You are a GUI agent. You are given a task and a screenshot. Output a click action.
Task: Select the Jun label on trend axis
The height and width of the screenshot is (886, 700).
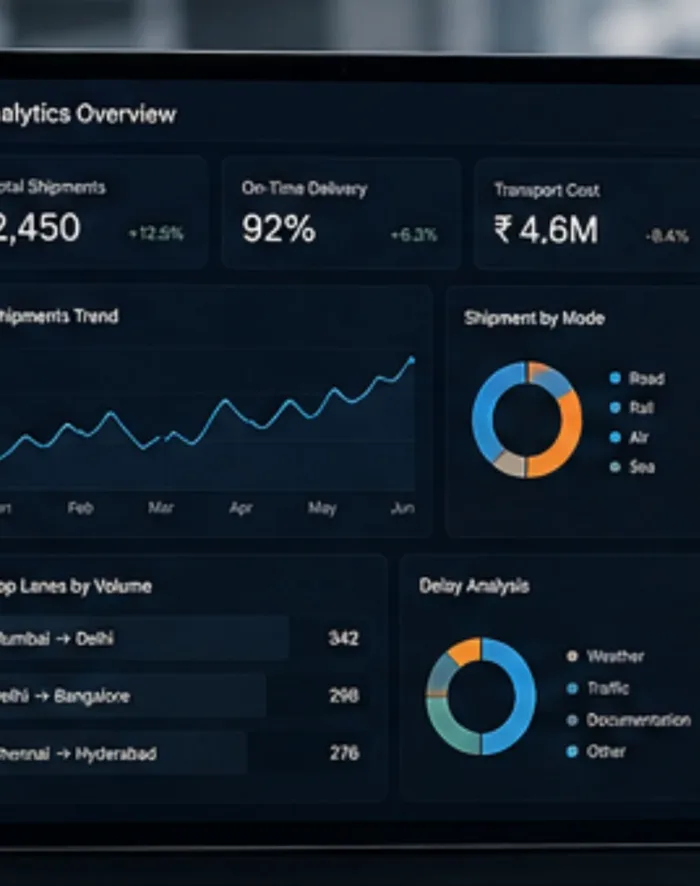click(403, 508)
